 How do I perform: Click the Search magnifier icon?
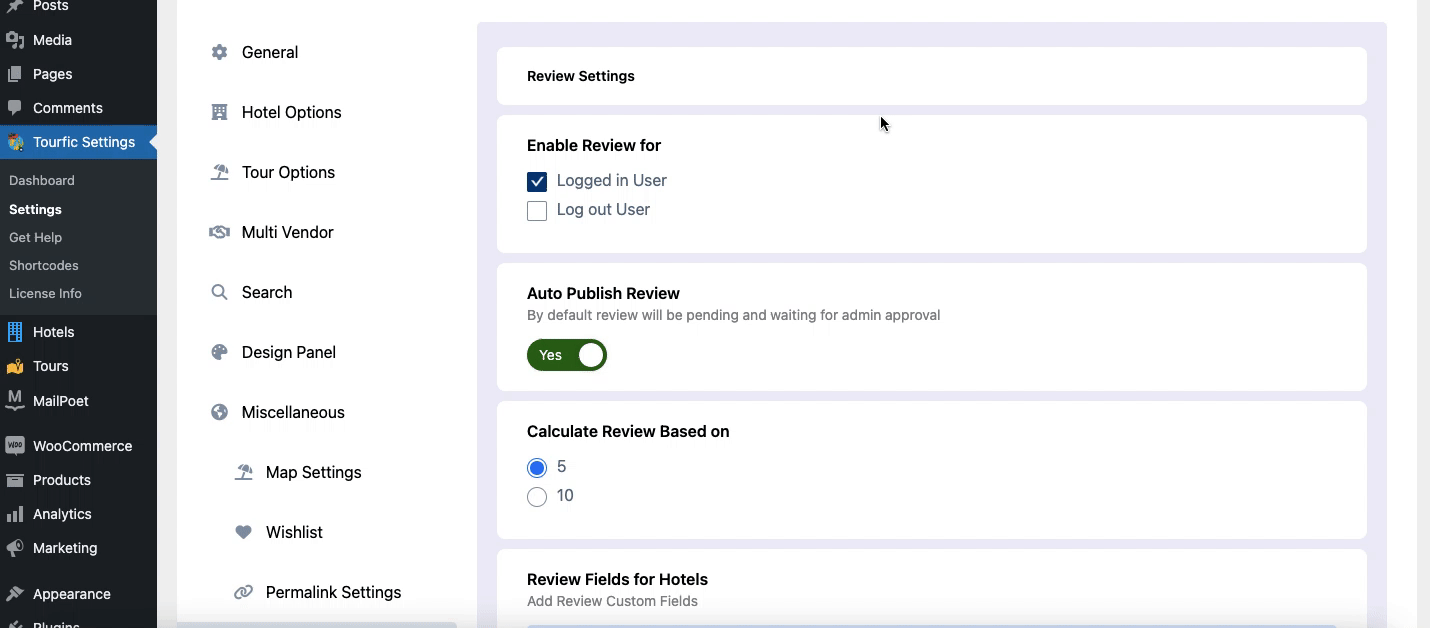click(x=219, y=292)
